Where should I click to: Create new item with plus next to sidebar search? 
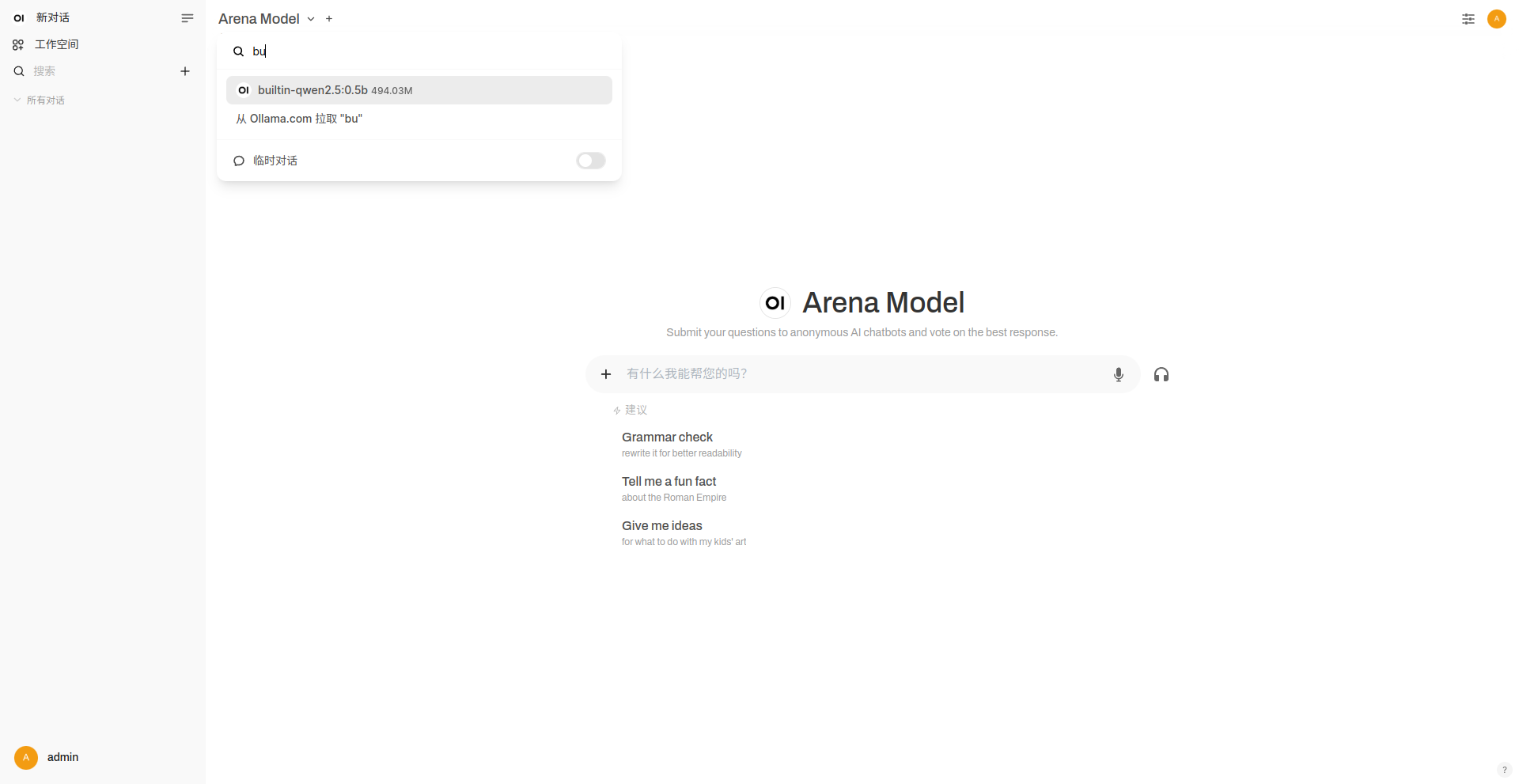click(185, 71)
